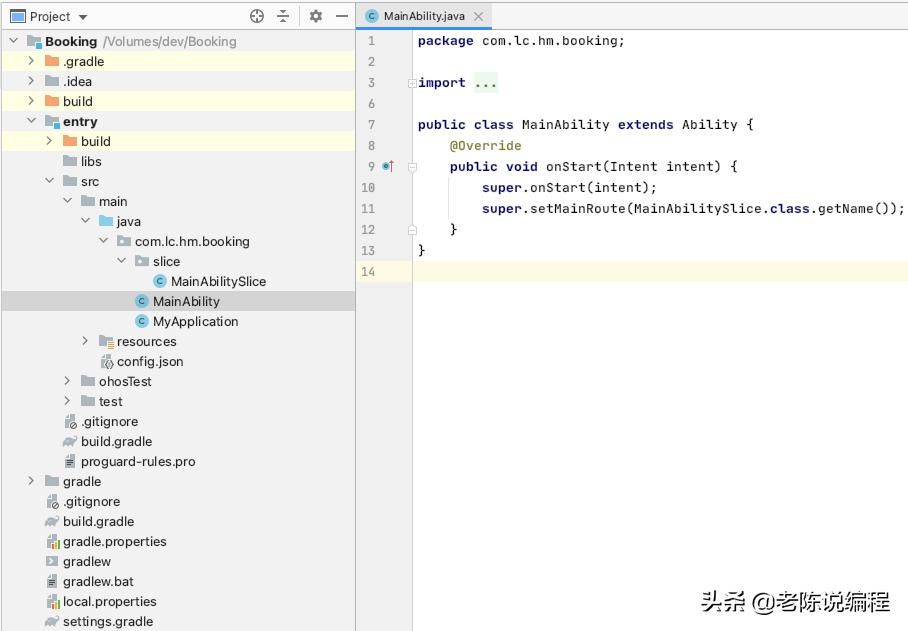The width and height of the screenshot is (908, 631).
Task: Click the resources folder icon
Action: pos(106,342)
